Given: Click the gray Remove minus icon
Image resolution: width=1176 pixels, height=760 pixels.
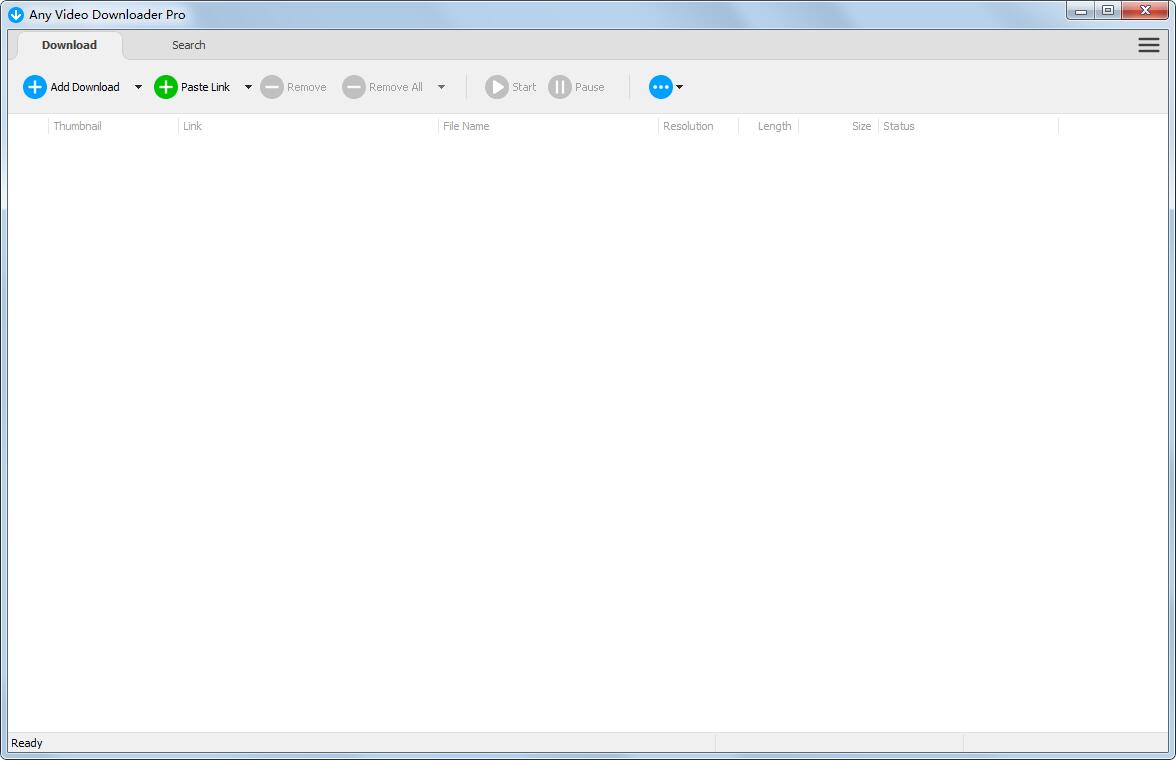Looking at the screenshot, I should 272,87.
